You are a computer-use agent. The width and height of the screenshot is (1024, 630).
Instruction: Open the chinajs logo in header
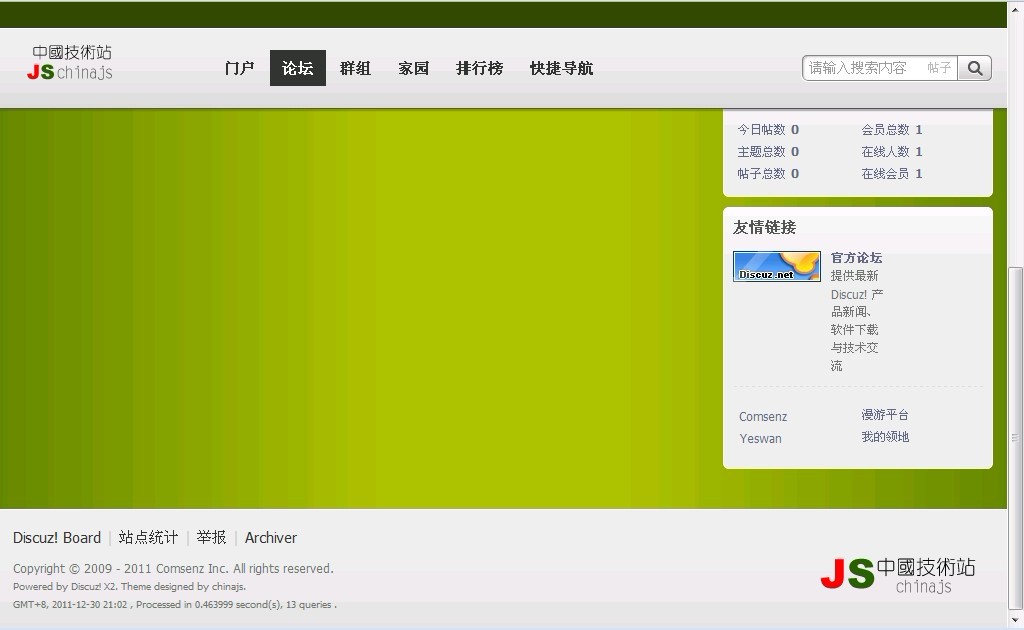71,63
